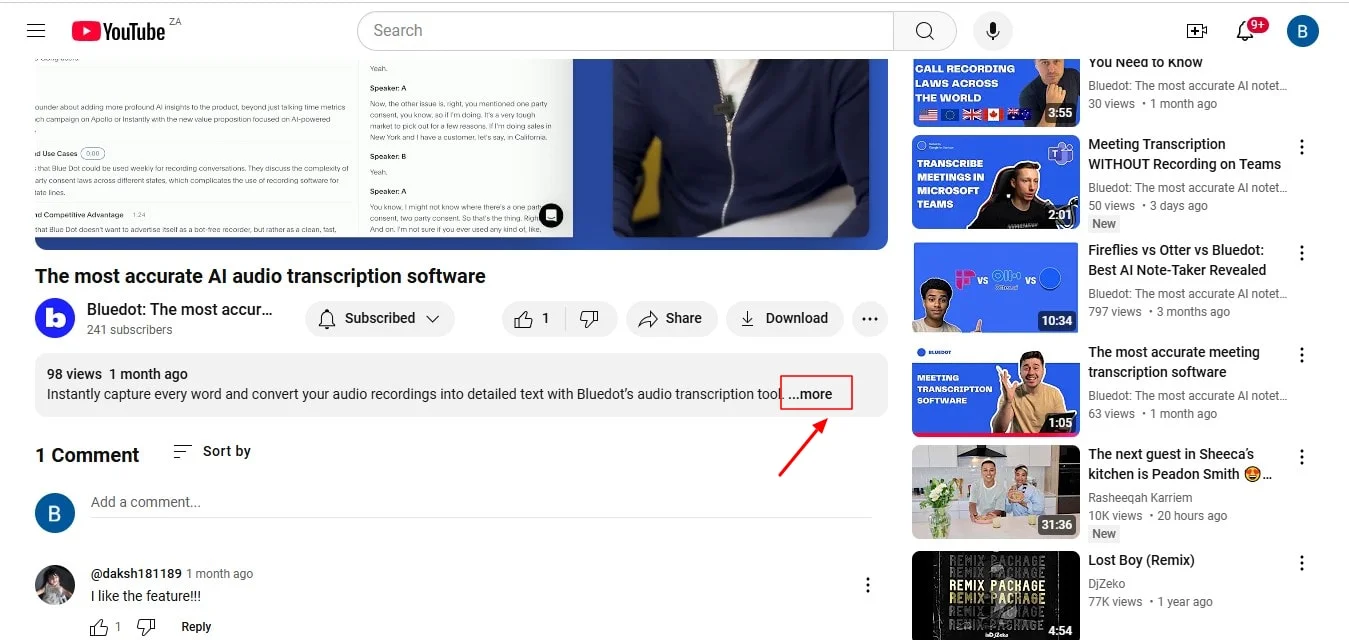This screenshot has width=1349, height=640.
Task: Download the video
Action: 785,319
